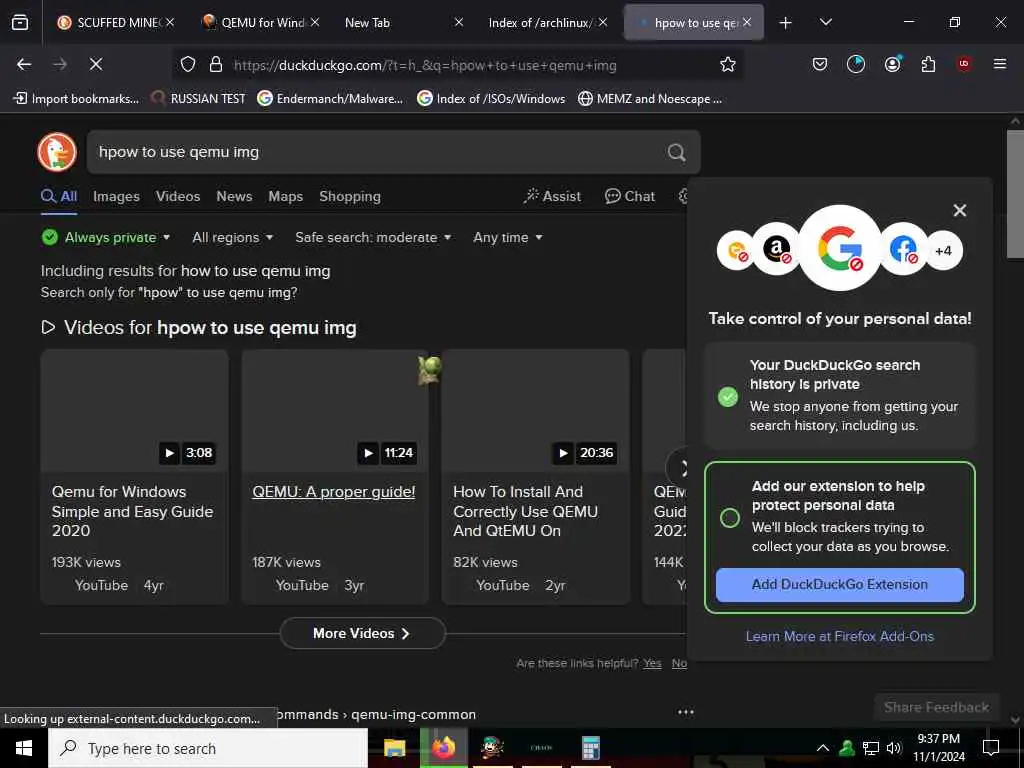Open Firefox account profile icon
This screenshot has height=768, width=1024.
pyautogui.click(x=892, y=64)
